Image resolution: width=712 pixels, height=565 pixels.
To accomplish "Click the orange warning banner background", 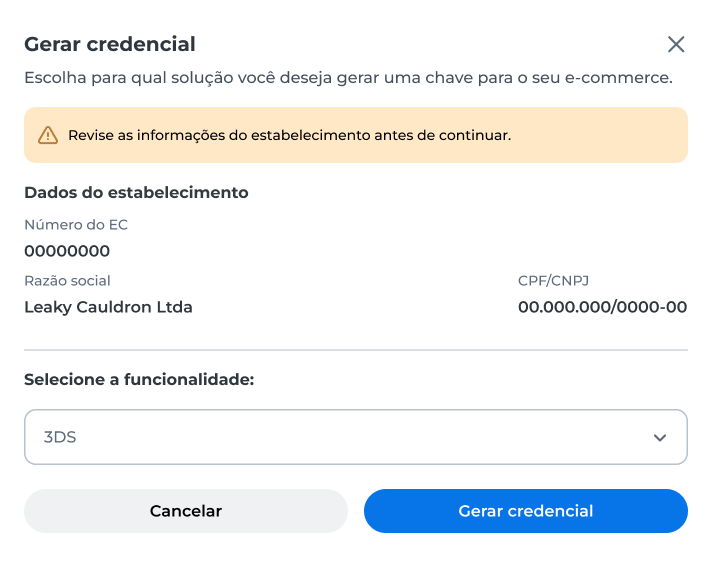I will click(x=356, y=135).
